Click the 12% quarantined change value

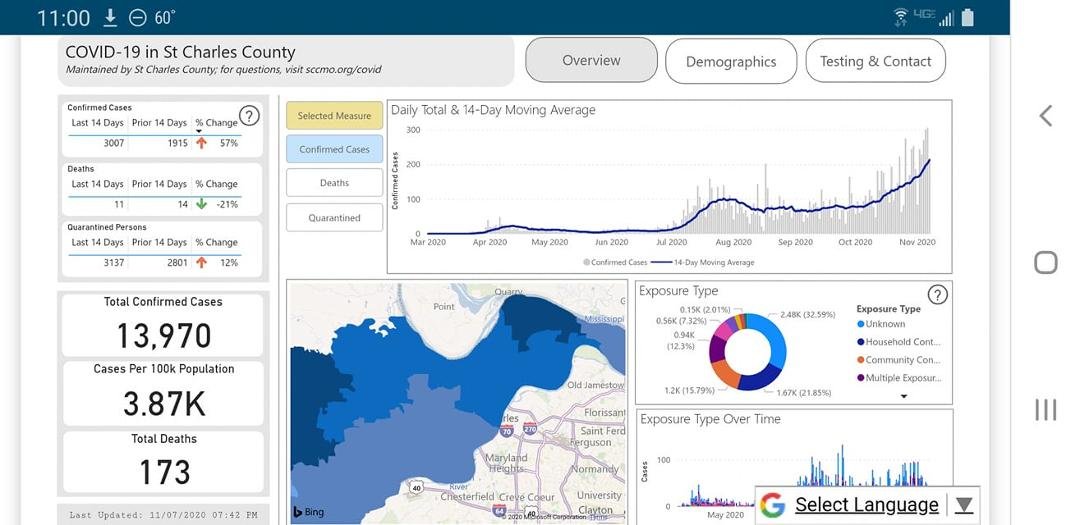tap(229, 262)
